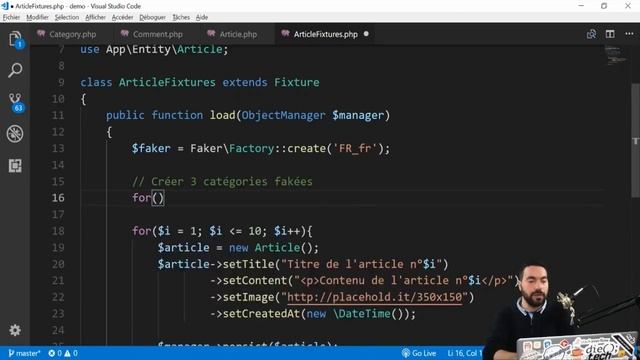Click the comment 'Créer 3 catégories fakées'
The width and height of the screenshot is (640, 360).
point(222,181)
